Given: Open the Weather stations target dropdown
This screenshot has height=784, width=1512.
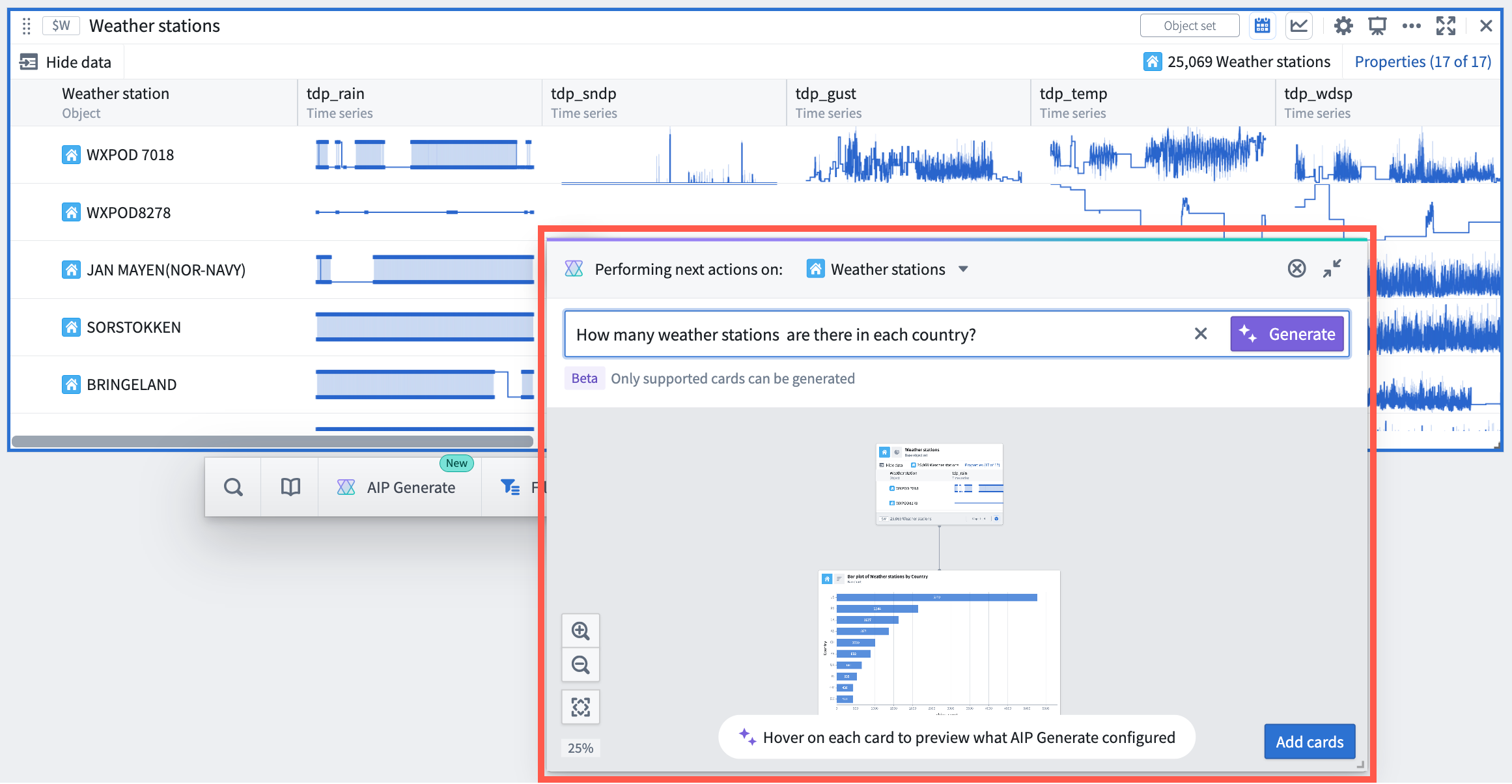Looking at the screenshot, I should click(x=888, y=269).
